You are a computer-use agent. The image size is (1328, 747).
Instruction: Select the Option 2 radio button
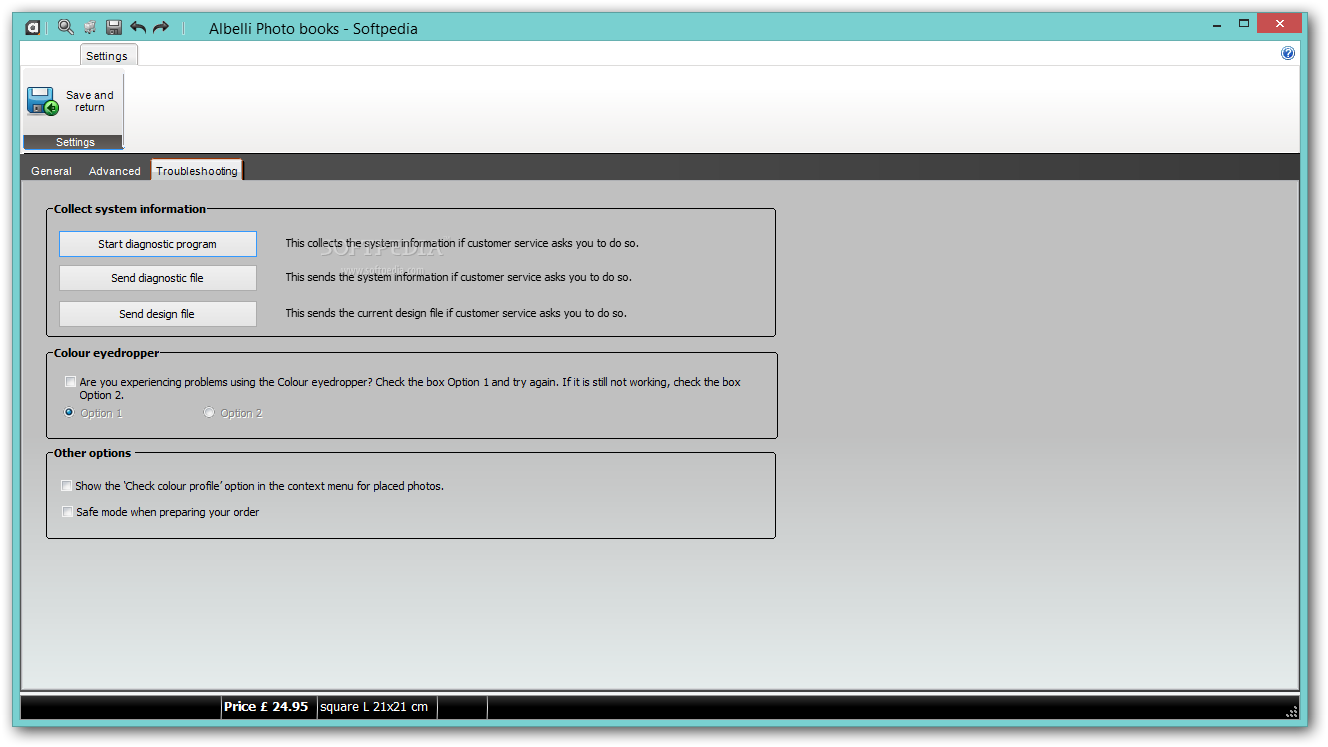tap(209, 412)
